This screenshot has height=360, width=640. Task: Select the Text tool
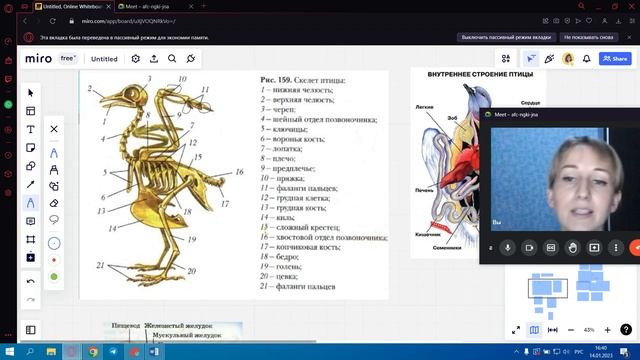31,129
